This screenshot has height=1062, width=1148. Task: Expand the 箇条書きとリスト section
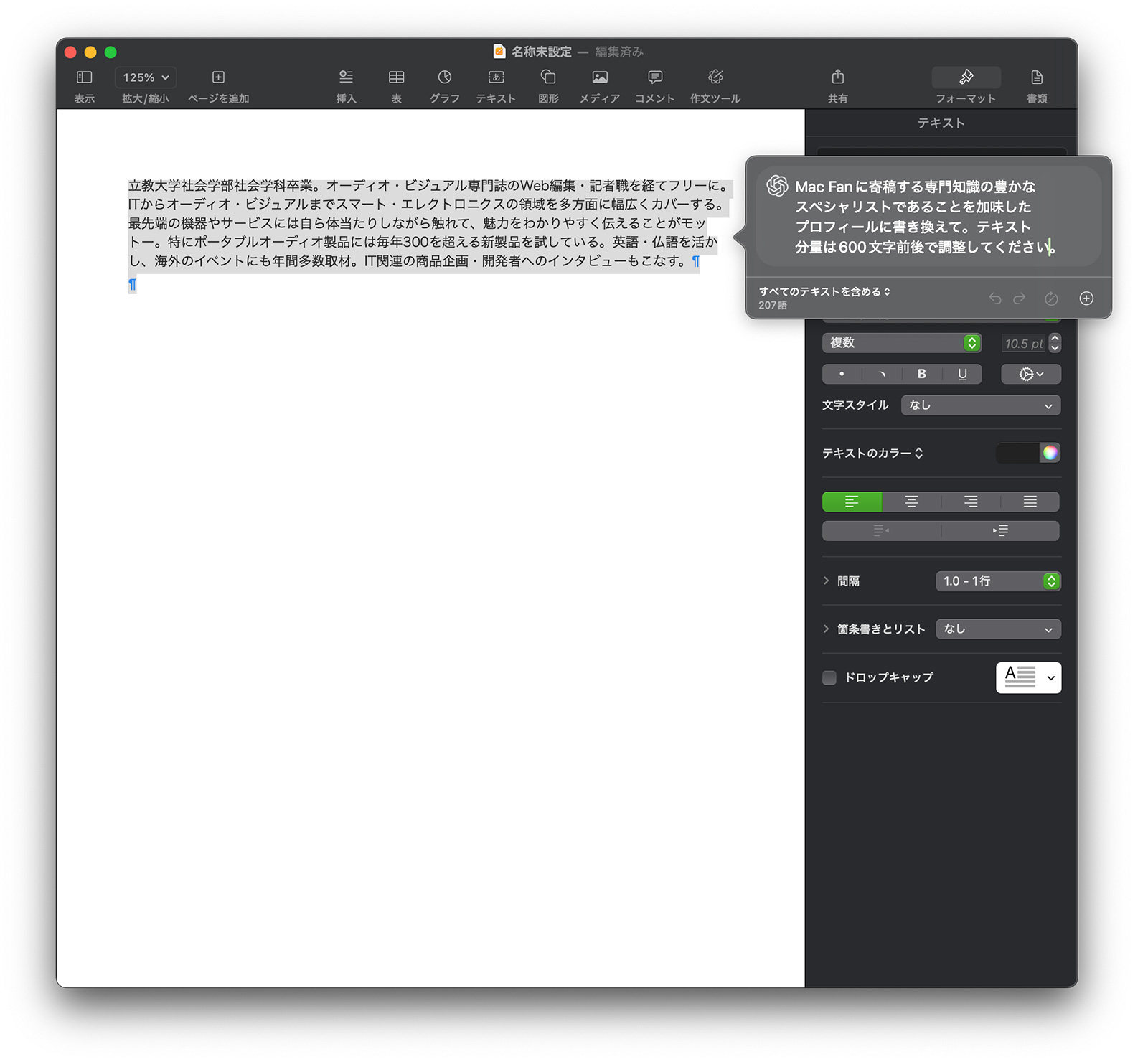coord(826,629)
